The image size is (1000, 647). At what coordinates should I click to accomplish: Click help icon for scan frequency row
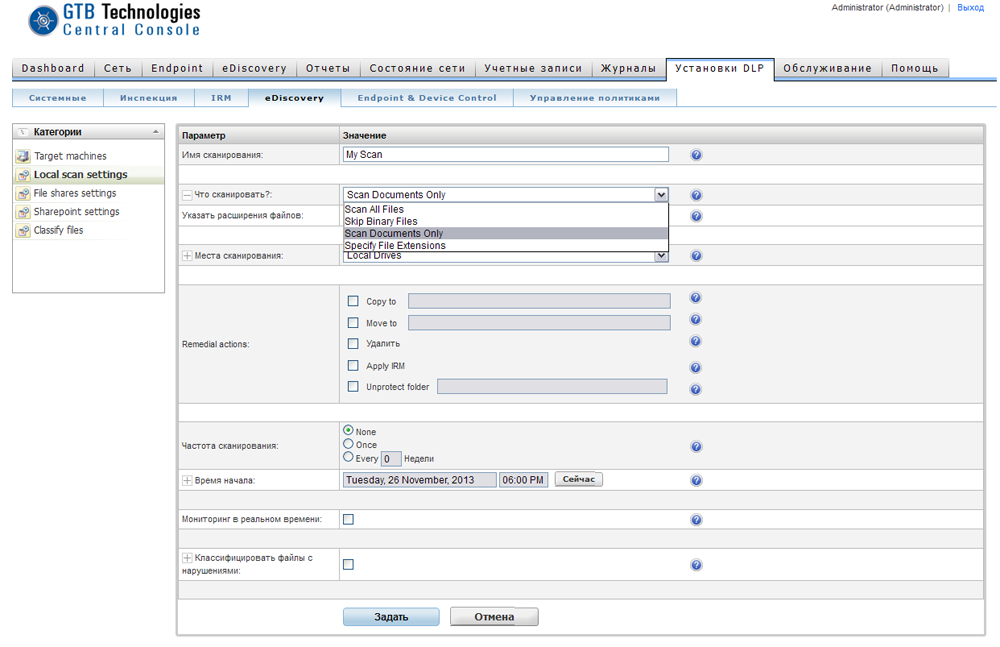(x=696, y=447)
